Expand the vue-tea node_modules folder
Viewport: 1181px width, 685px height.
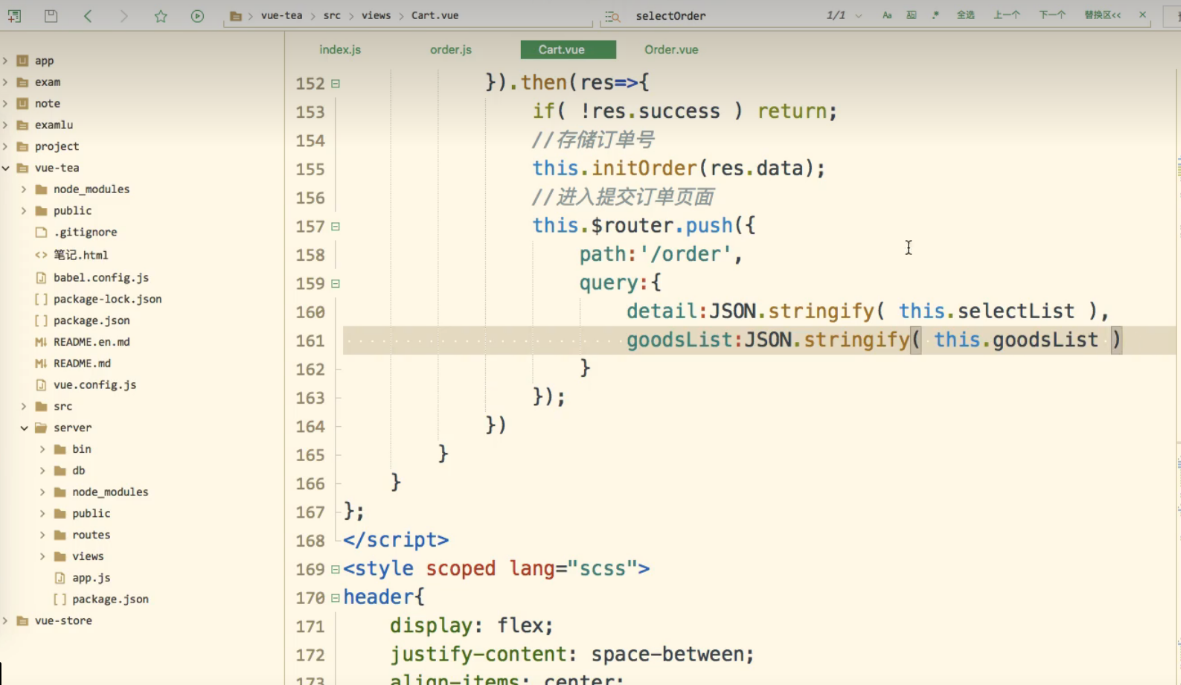point(24,189)
